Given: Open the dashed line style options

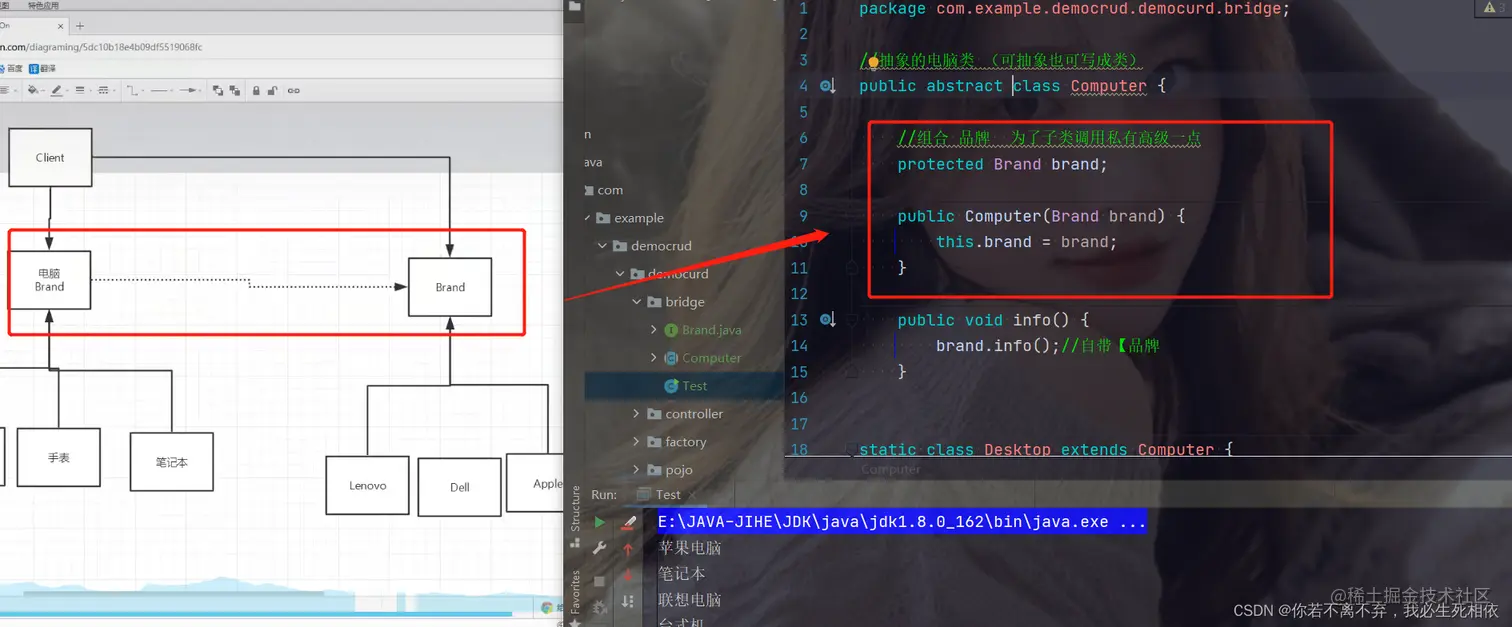Looking at the screenshot, I should (x=103, y=90).
